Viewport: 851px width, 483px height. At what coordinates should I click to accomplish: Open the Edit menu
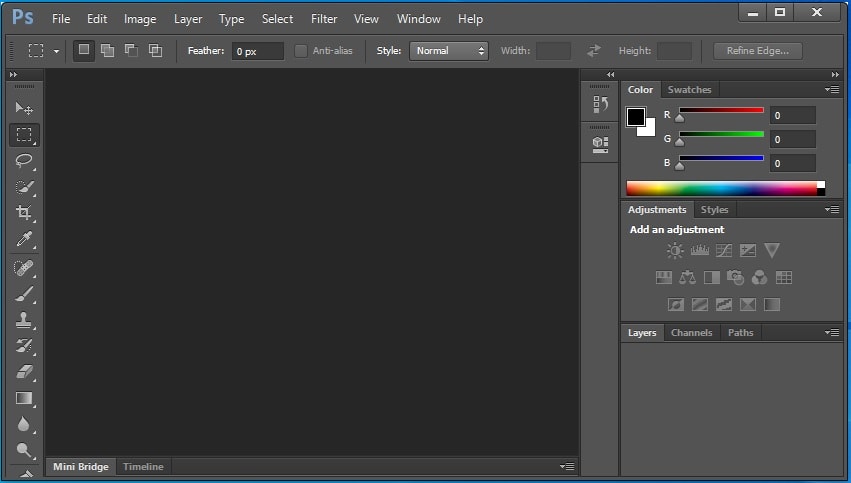97,19
